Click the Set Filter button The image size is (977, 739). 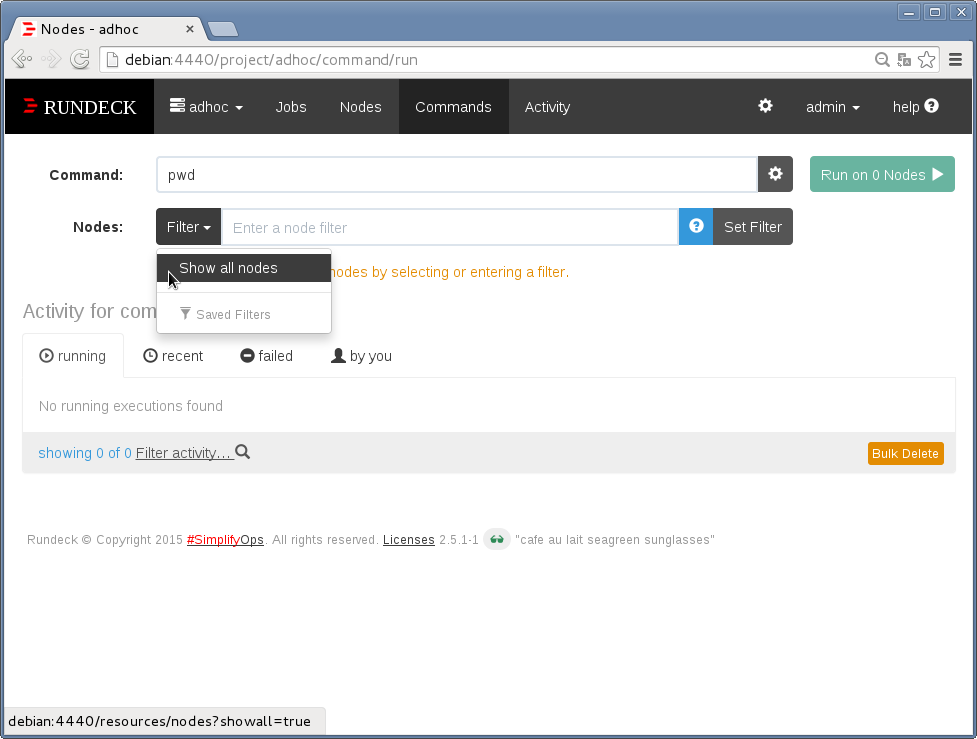[x=753, y=227]
